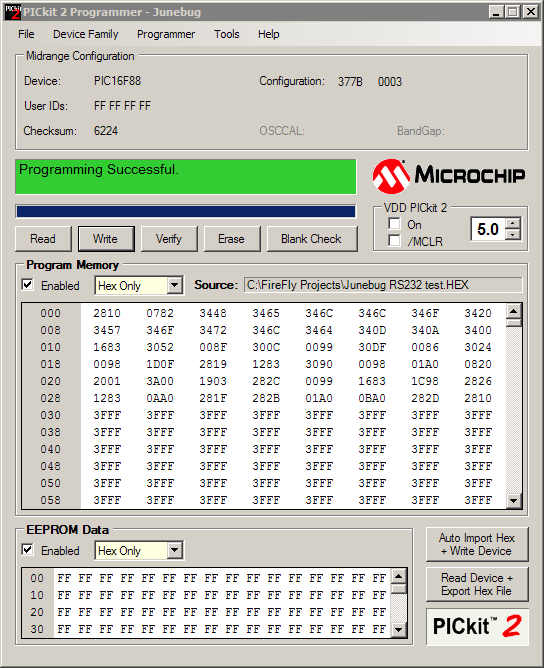This screenshot has width=544, height=668.
Task: Click User IDs value FF FF FF FF
Action: click(122, 106)
